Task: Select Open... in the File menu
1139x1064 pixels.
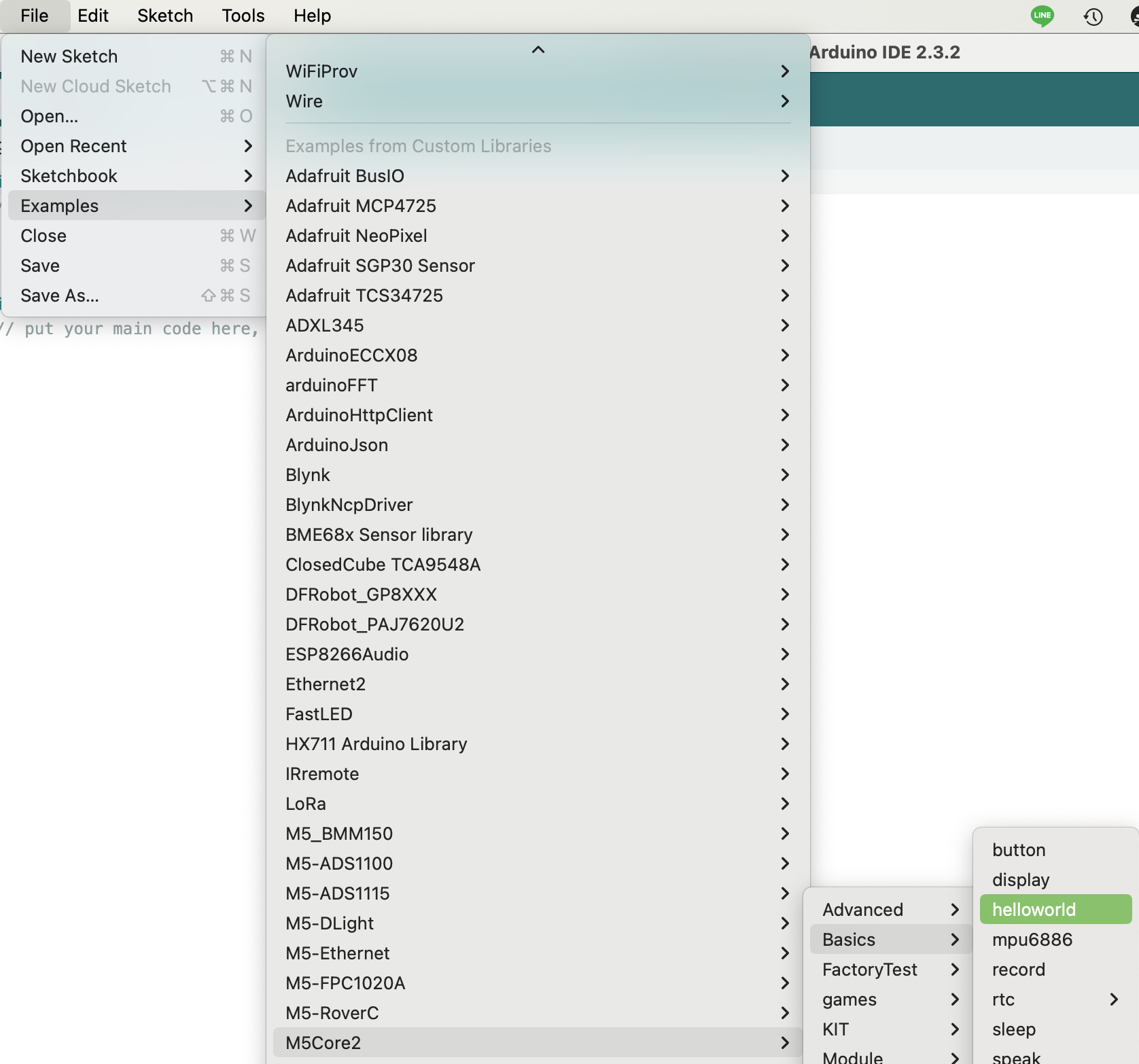Action: 137,116
